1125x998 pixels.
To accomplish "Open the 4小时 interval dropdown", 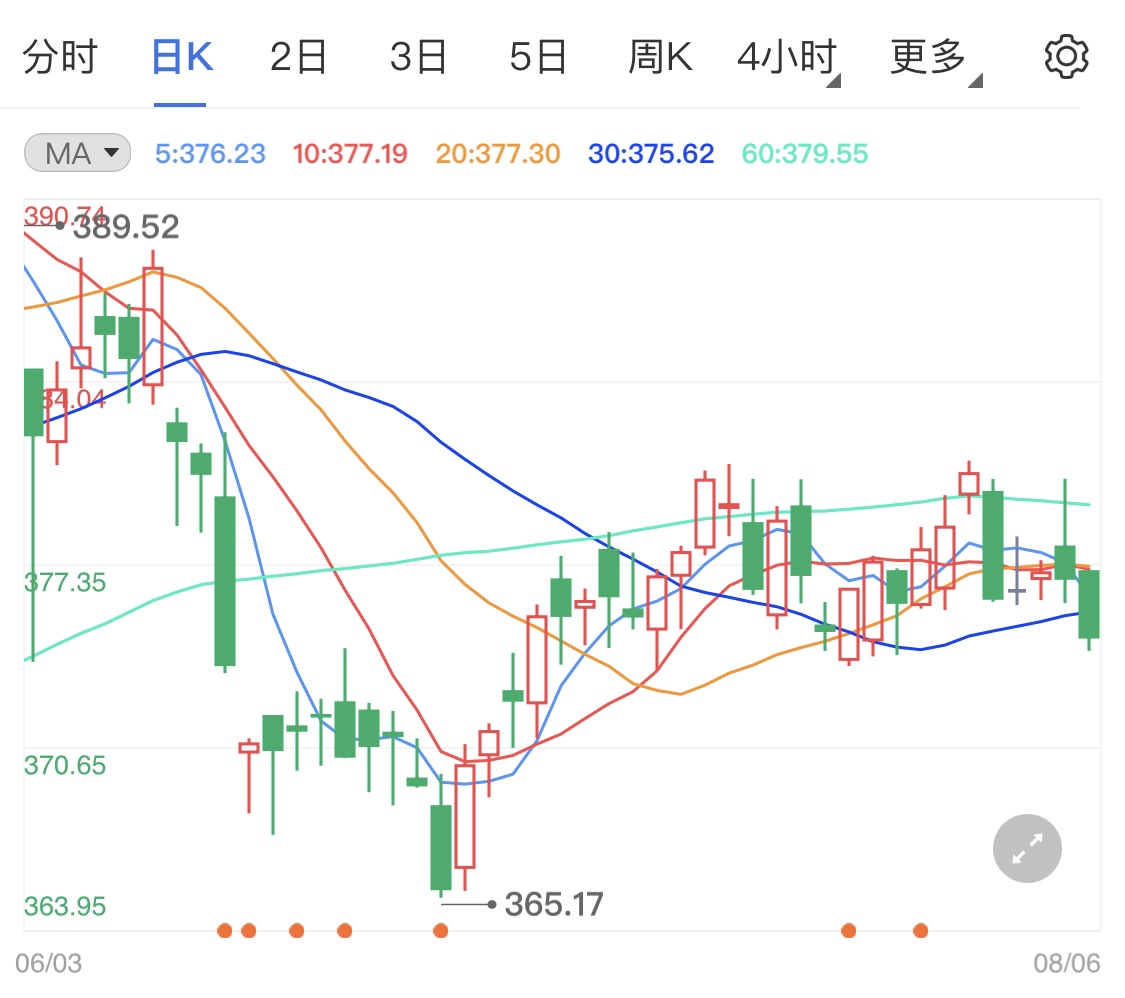I will coord(788,59).
